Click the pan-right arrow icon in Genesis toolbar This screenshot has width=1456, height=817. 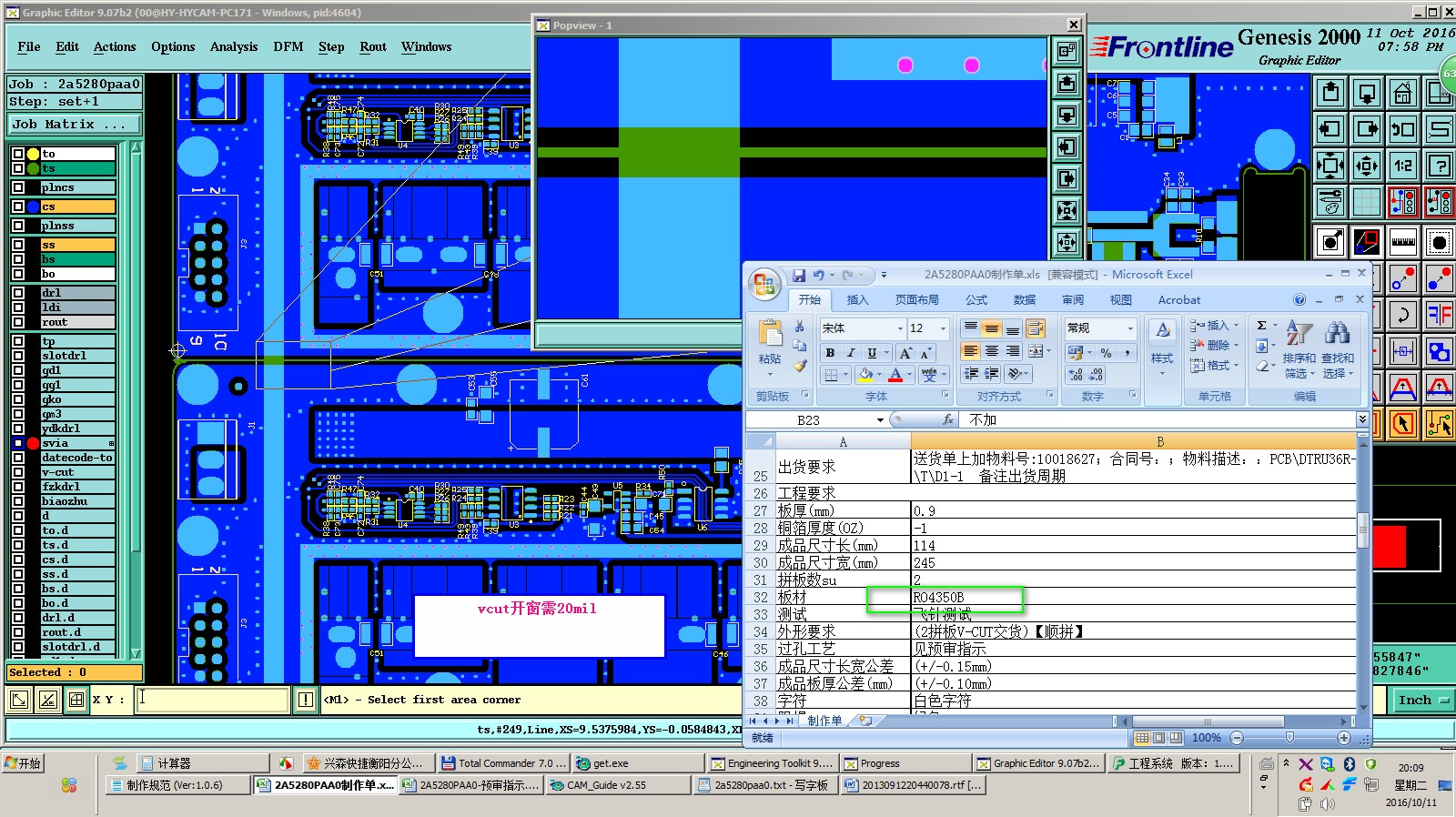(x=1367, y=129)
